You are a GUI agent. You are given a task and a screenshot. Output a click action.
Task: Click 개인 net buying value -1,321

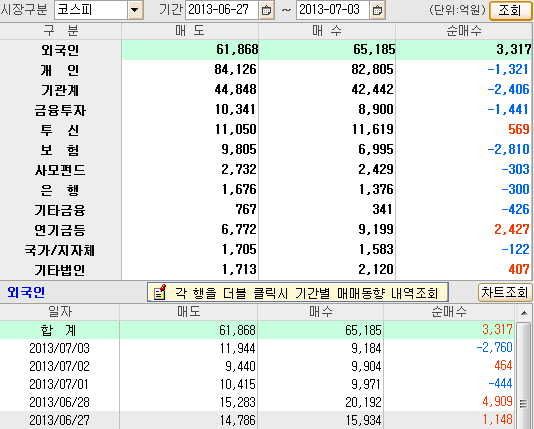508,70
